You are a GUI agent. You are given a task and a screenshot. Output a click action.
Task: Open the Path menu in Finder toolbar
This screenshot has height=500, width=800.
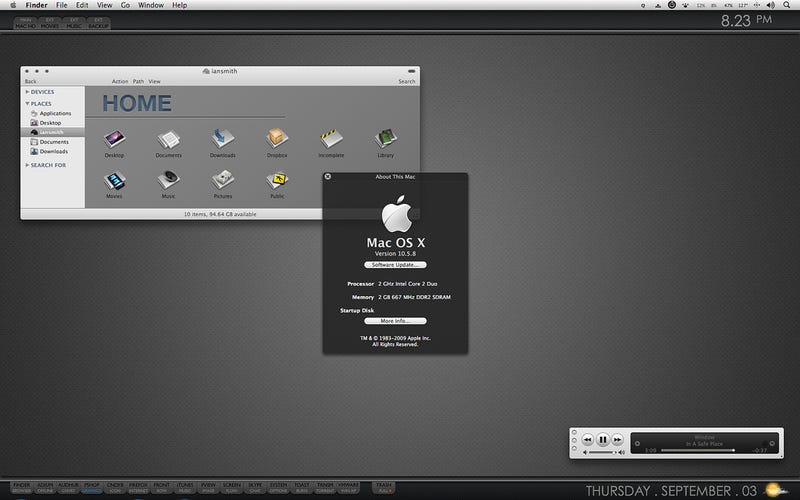coord(138,82)
